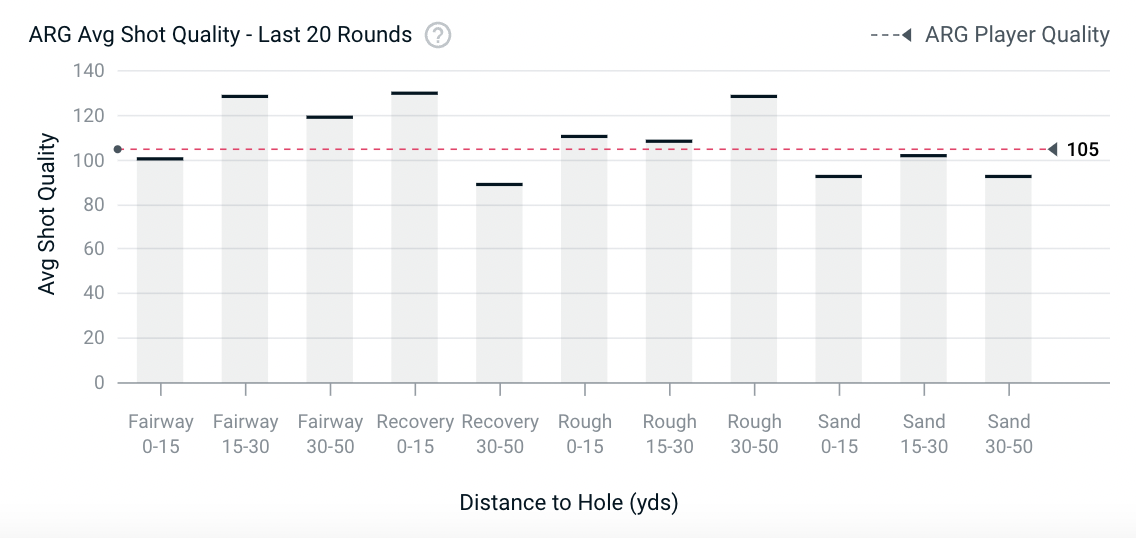Select the Sand 15-30 bar
The height and width of the screenshot is (538, 1136).
tap(924, 270)
